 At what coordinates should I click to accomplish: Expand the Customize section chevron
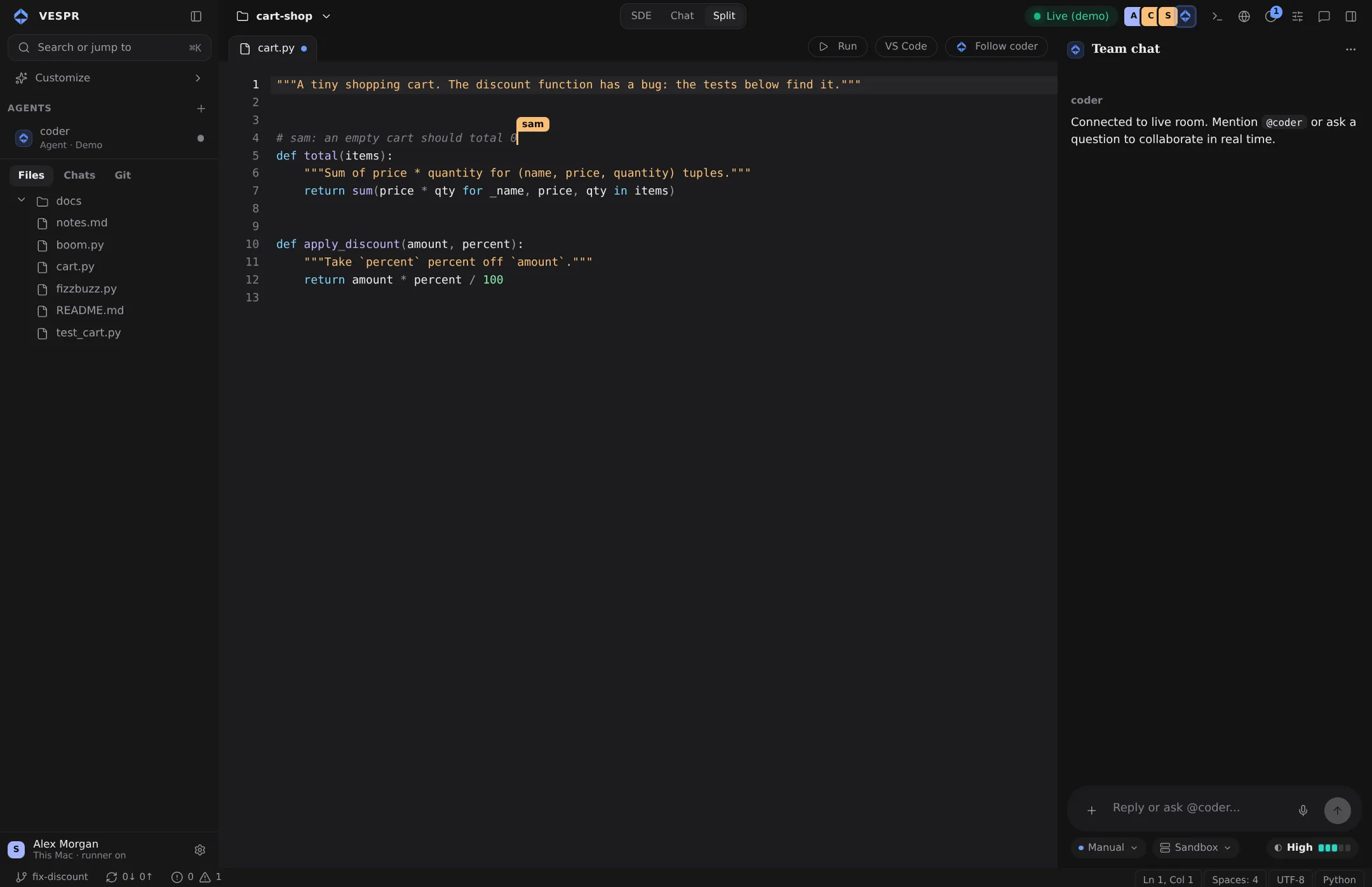click(x=198, y=78)
